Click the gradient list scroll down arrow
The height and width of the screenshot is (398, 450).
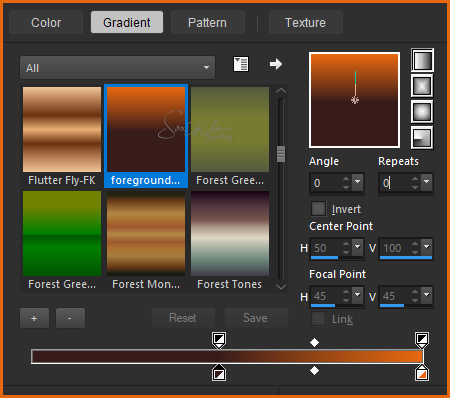pos(281,287)
